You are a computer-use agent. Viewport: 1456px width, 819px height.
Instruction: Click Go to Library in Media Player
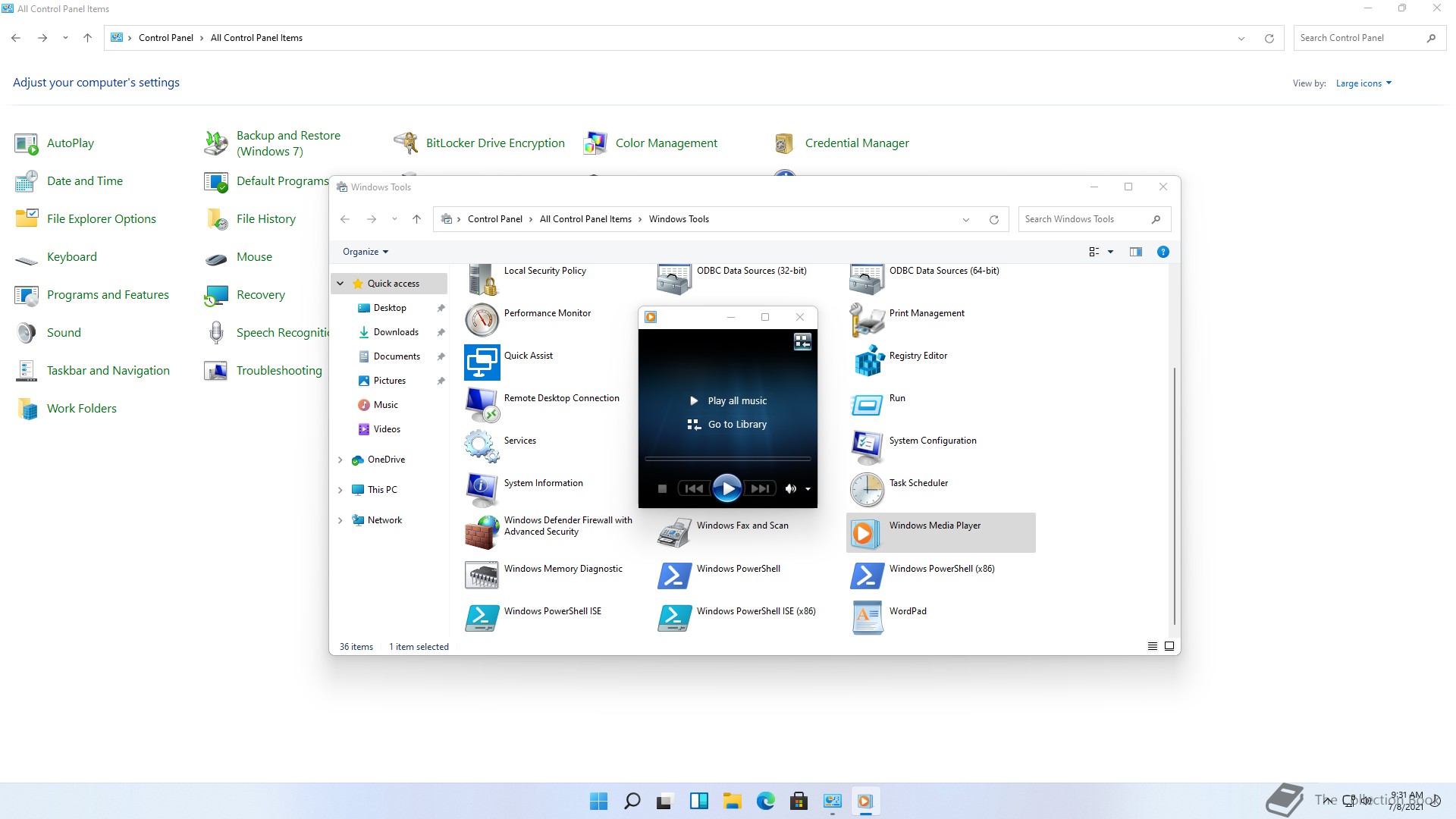[x=727, y=424]
